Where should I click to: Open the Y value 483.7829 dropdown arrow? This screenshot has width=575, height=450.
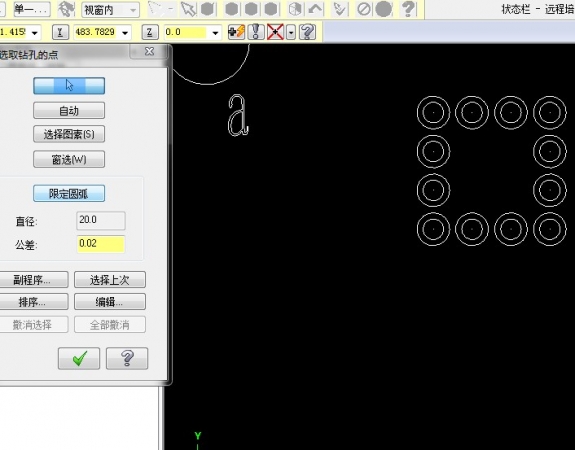125,33
